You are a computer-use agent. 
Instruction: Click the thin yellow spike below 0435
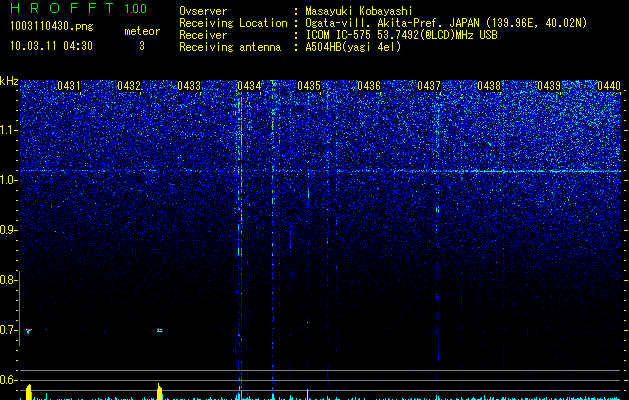(x=307, y=394)
